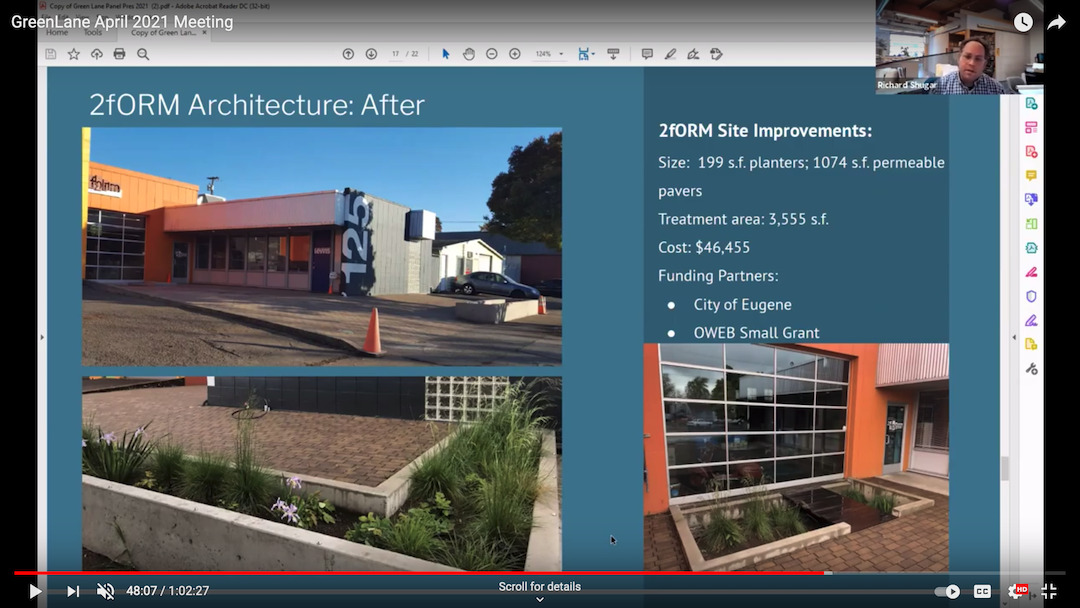1080x608 pixels.
Task: Save the PDF file in Acrobat
Action: click(50, 54)
